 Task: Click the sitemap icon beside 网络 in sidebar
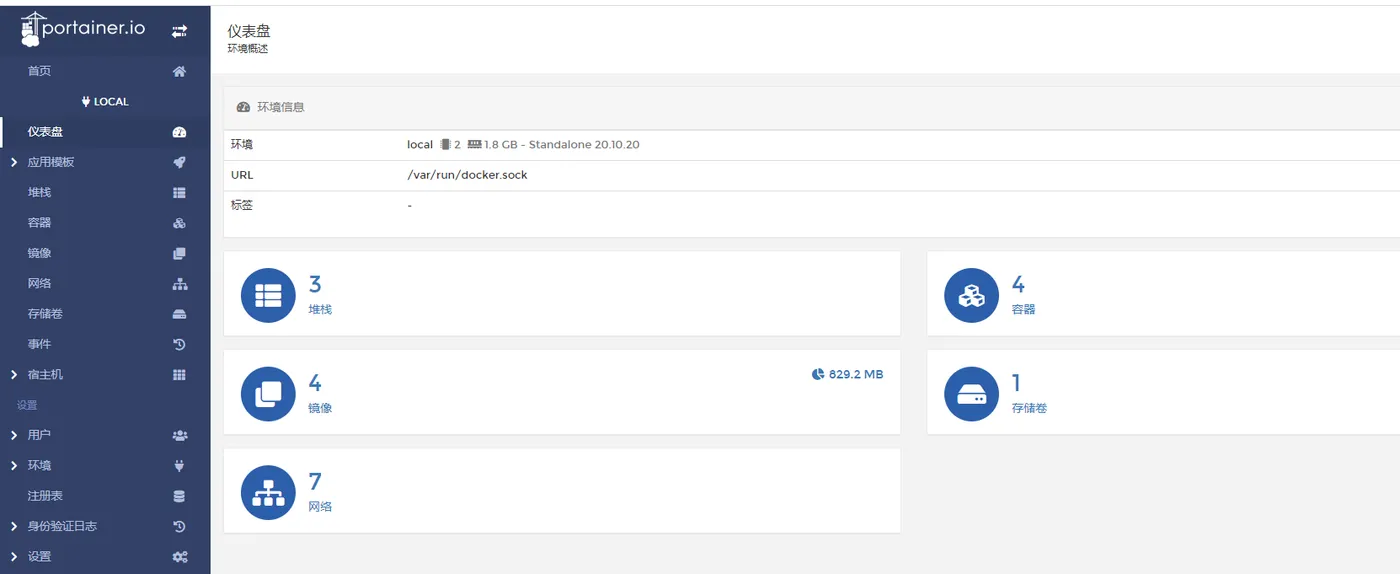[x=179, y=284]
